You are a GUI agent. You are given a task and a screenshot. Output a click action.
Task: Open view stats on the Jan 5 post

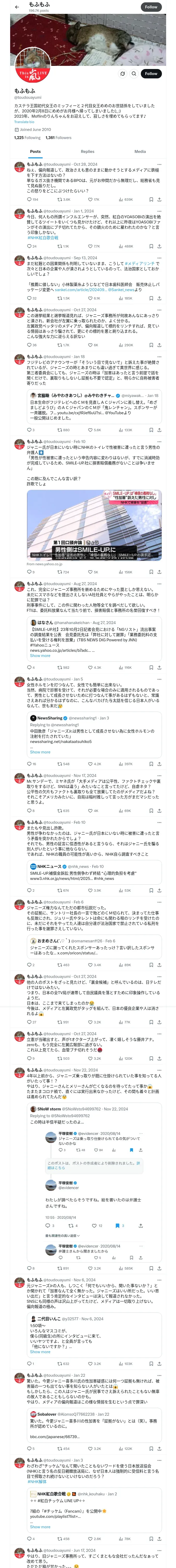[126, 763]
